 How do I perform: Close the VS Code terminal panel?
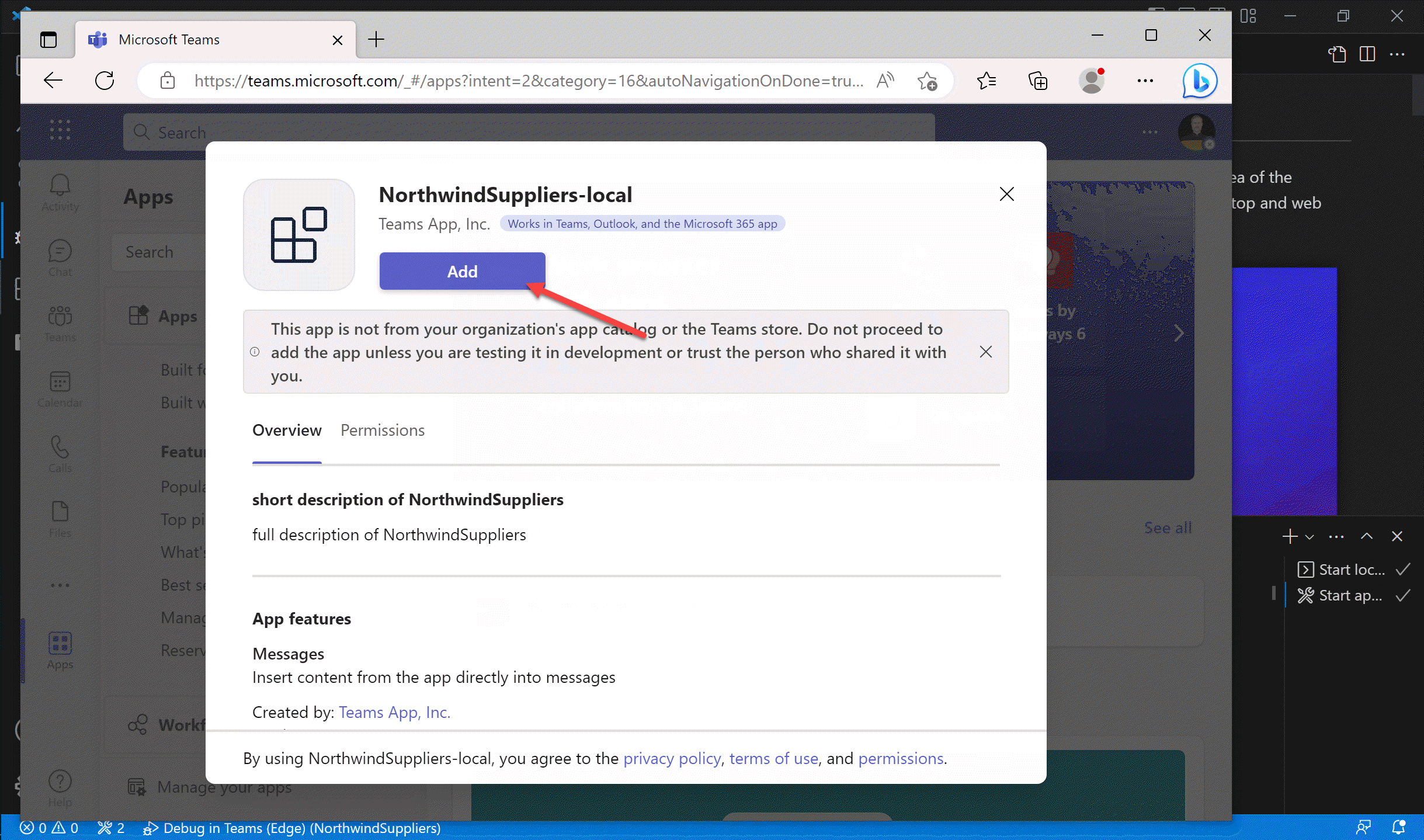[x=1397, y=536]
